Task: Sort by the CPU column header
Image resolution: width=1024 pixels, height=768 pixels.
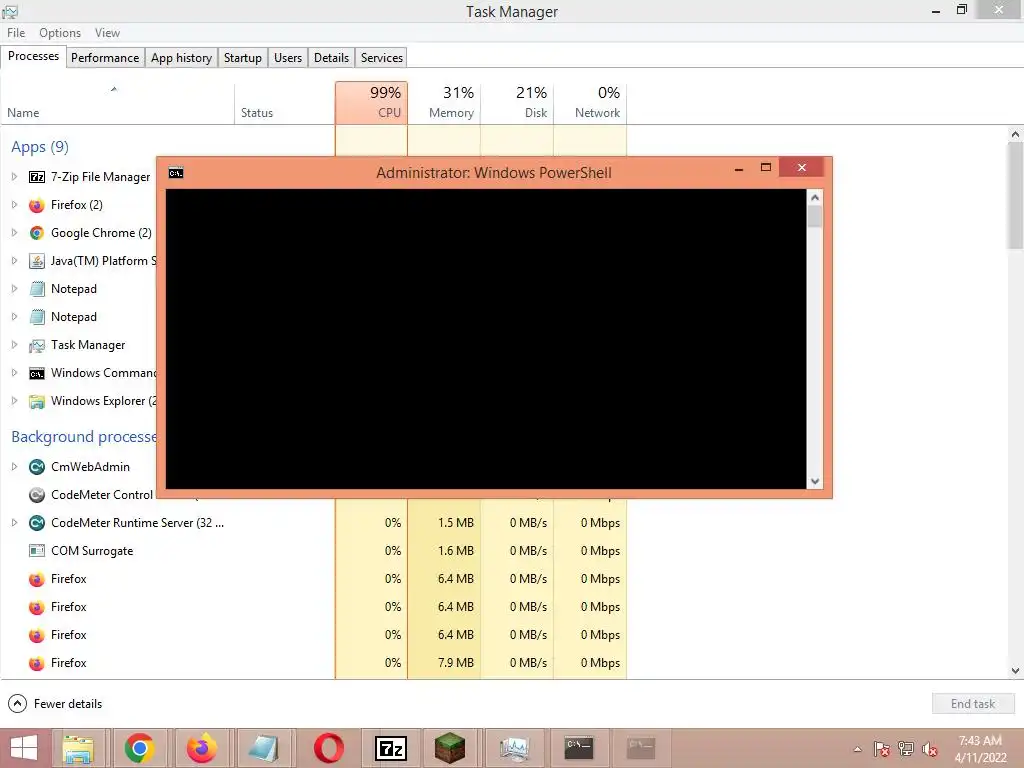Action: click(371, 103)
